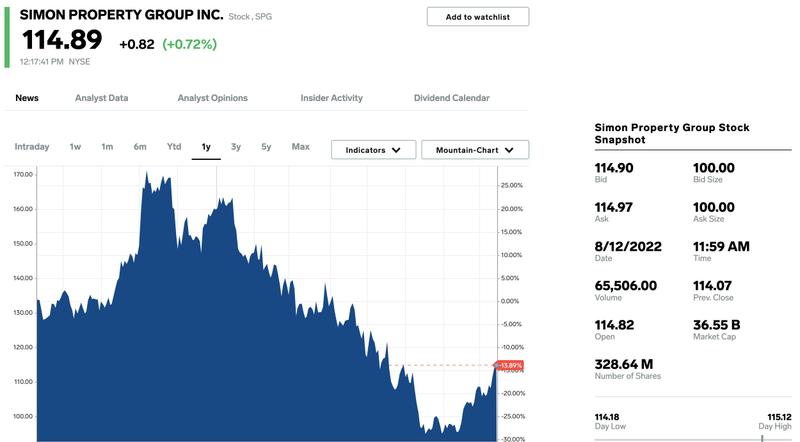Click the 114.89 current price
800x442 pixels.
click(62, 40)
